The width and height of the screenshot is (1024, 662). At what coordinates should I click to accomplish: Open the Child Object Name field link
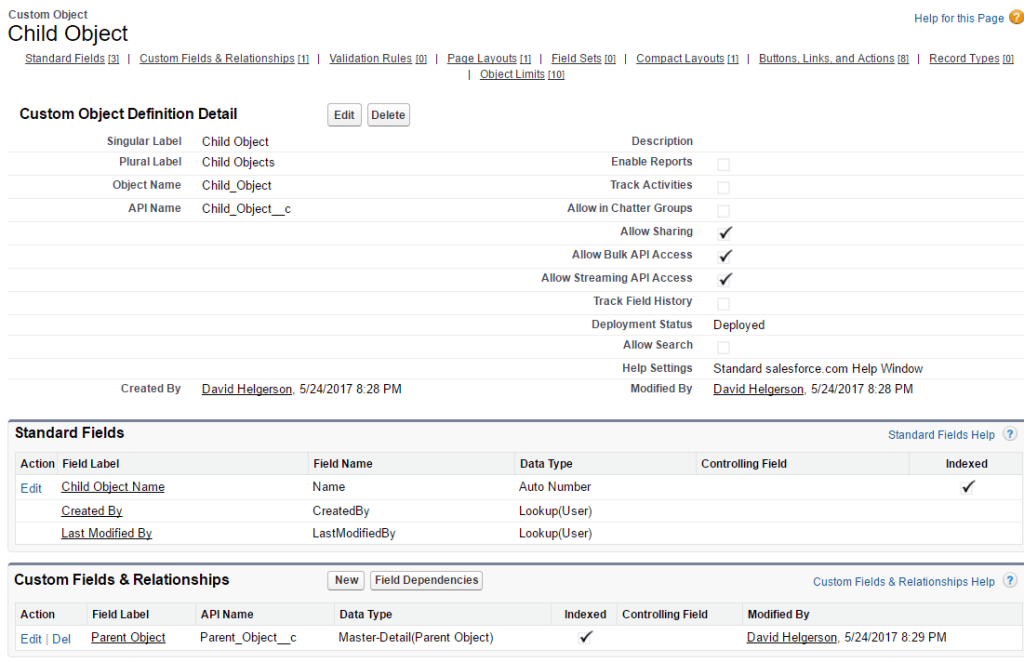pyautogui.click(x=113, y=486)
